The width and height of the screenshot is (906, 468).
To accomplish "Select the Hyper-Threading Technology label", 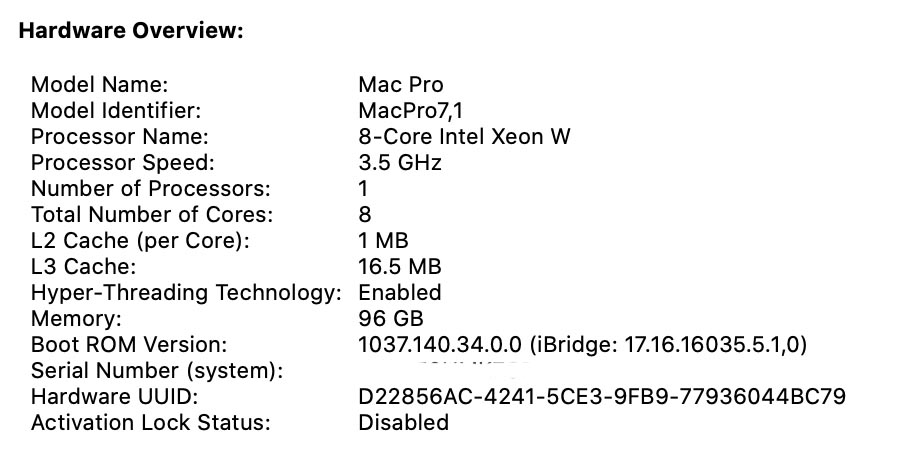I will (187, 293).
